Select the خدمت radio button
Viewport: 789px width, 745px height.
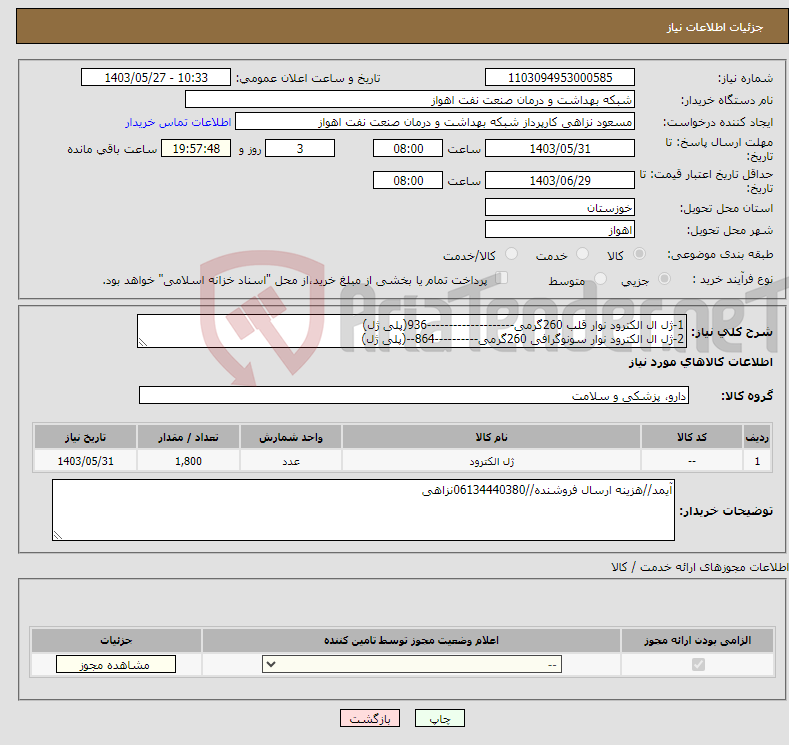pyautogui.click(x=582, y=254)
